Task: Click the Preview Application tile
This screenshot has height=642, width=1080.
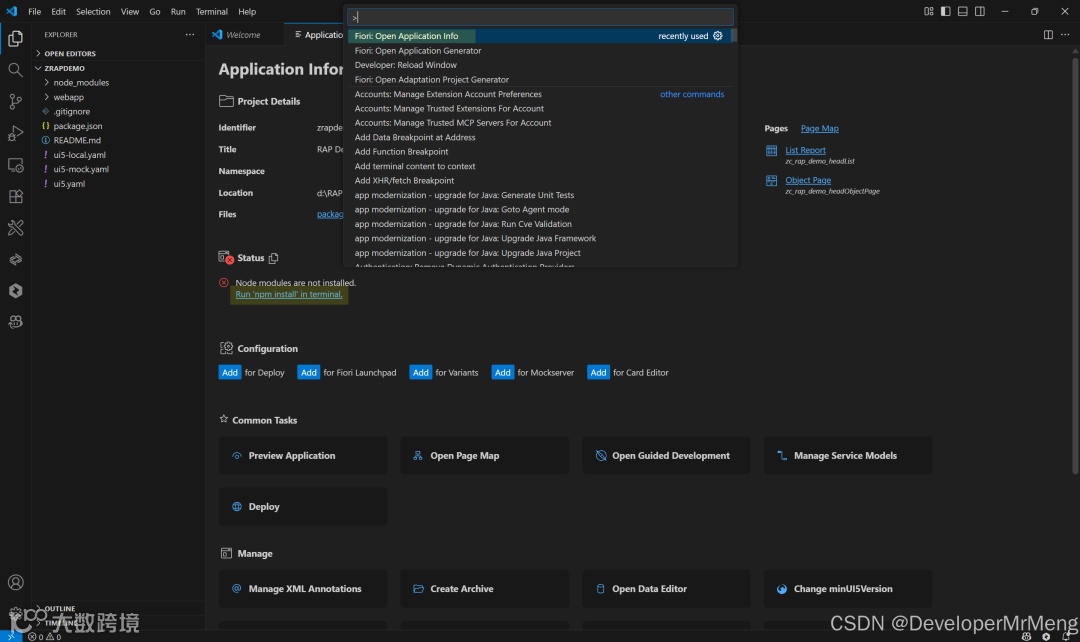Action: click(x=302, y=455)
